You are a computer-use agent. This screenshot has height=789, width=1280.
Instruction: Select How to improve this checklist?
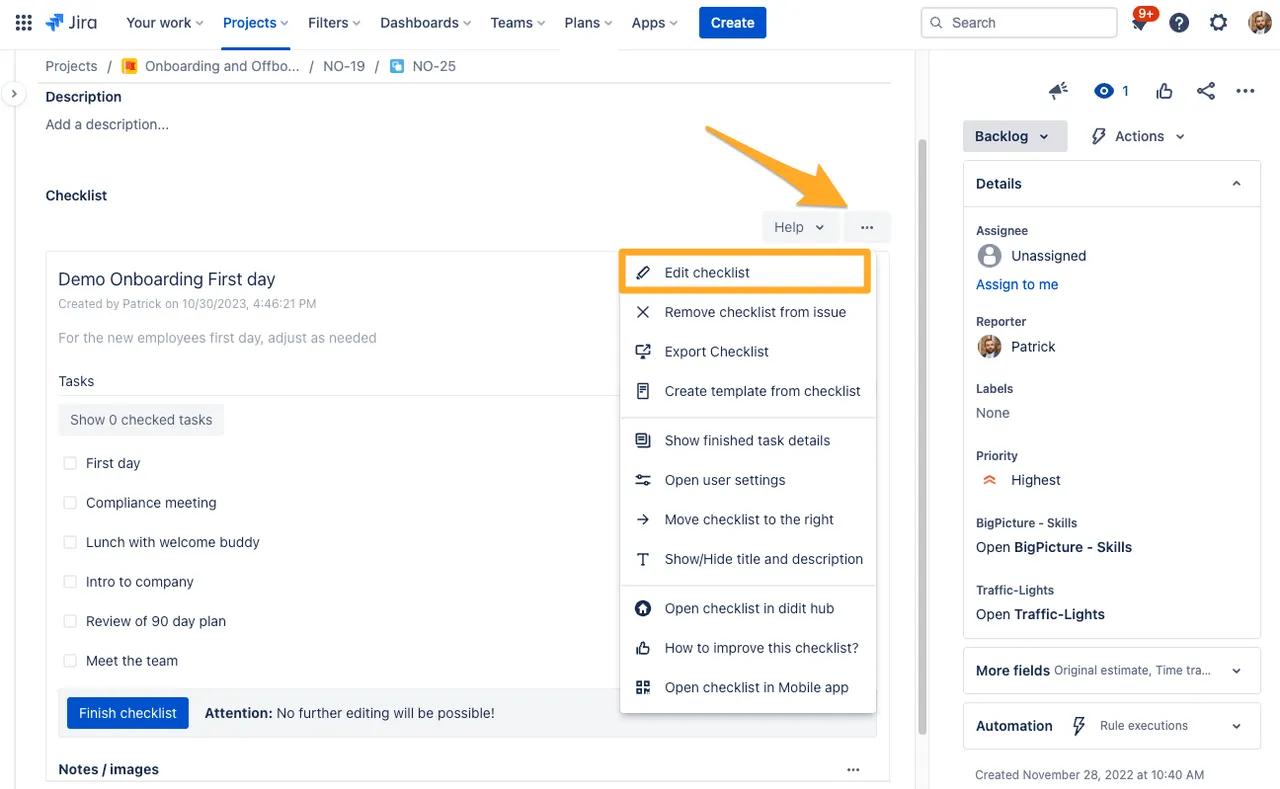coord(748,648)
